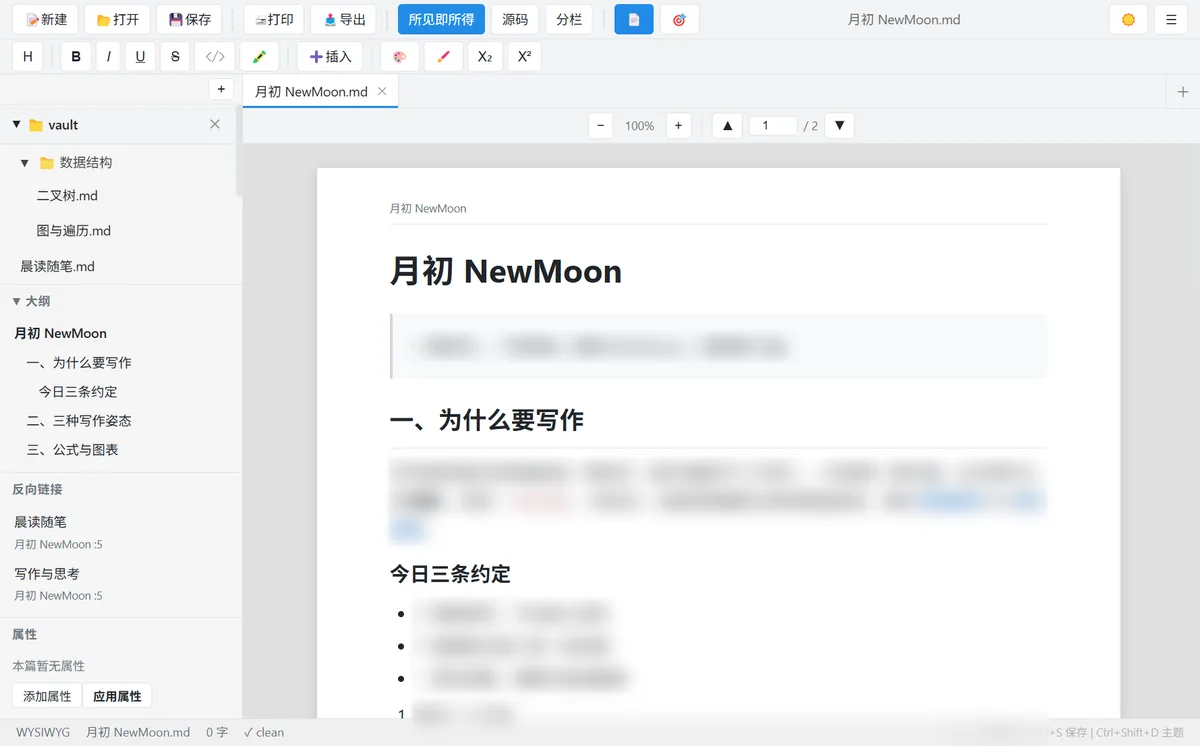The width and height of the screenshot is (1200, 746).
Task: Click the 新建 new file button
Action: tap(46, 19)
